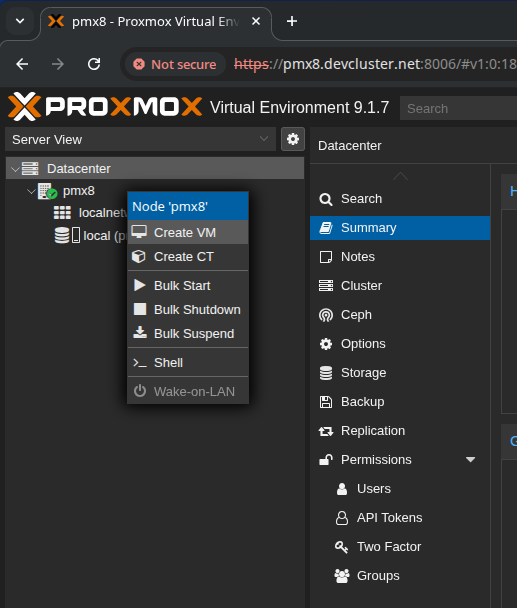The width and height of the screenshot is (517, 608).
Task: Click the scroll-up arrow above panel menu
Action: click(x=400, y=176)
